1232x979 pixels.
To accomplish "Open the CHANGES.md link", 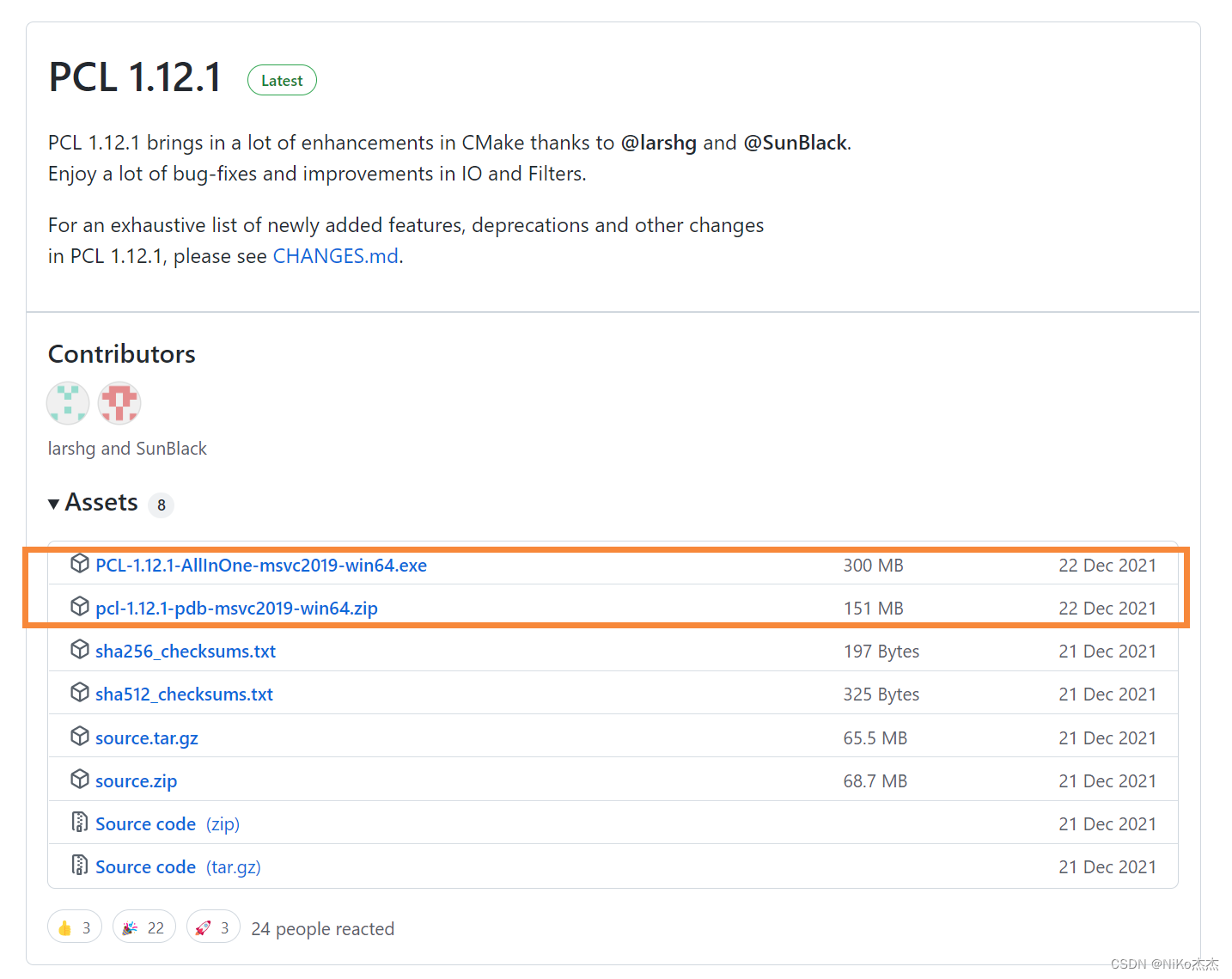I will pyautogui.click(x=335, y=255).
